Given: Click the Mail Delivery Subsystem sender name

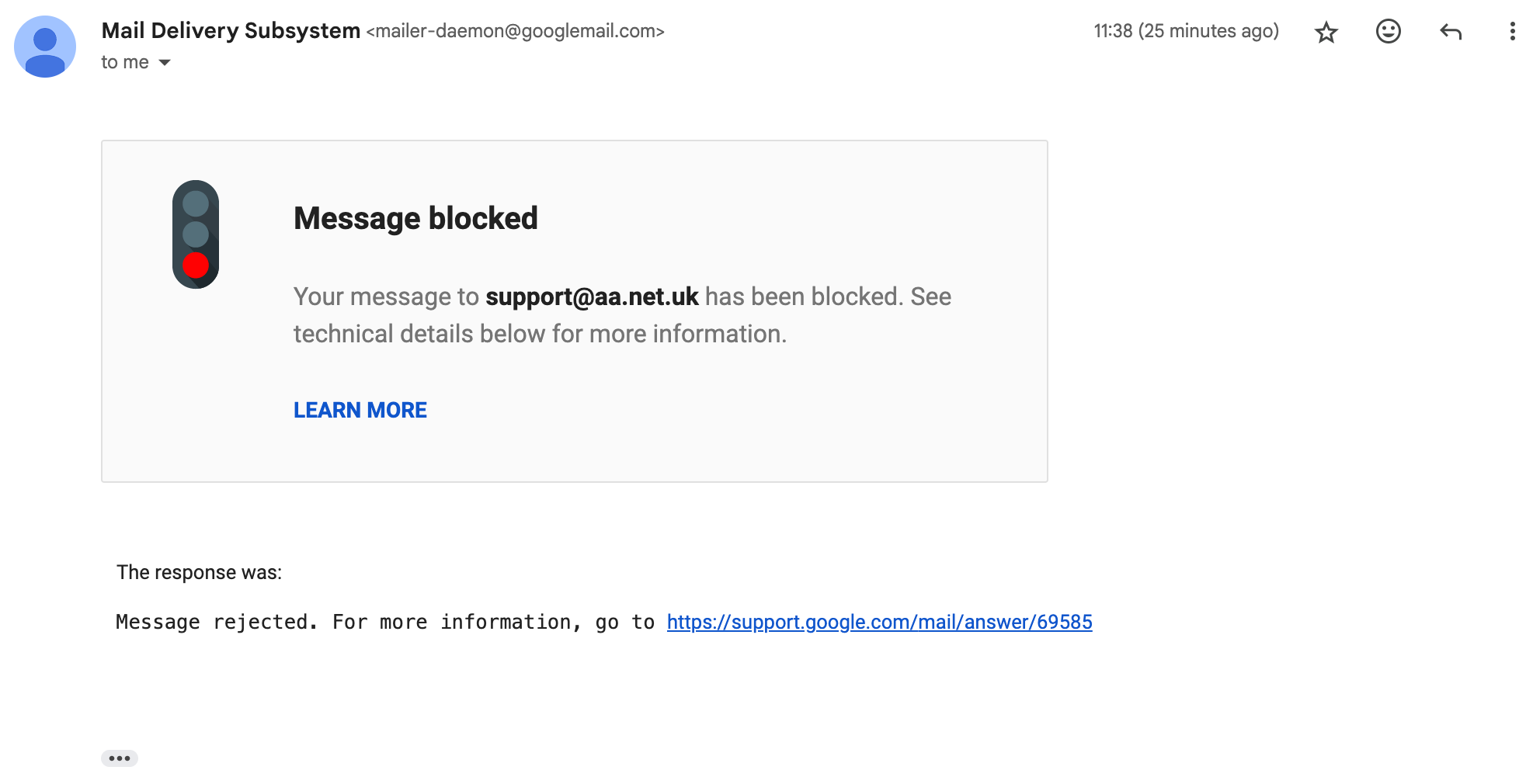Looking at the screenshot, I should (x=231, y=30).
